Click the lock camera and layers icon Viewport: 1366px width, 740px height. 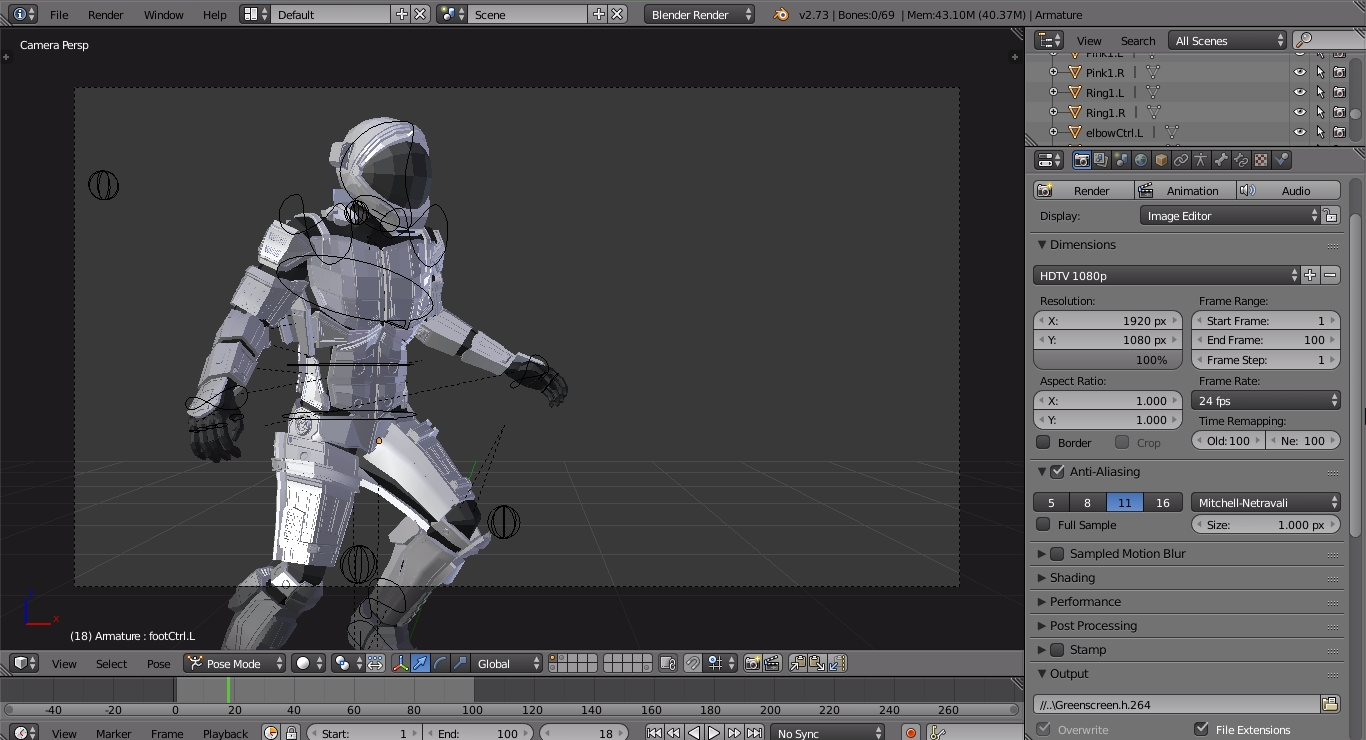click(668, 663)
